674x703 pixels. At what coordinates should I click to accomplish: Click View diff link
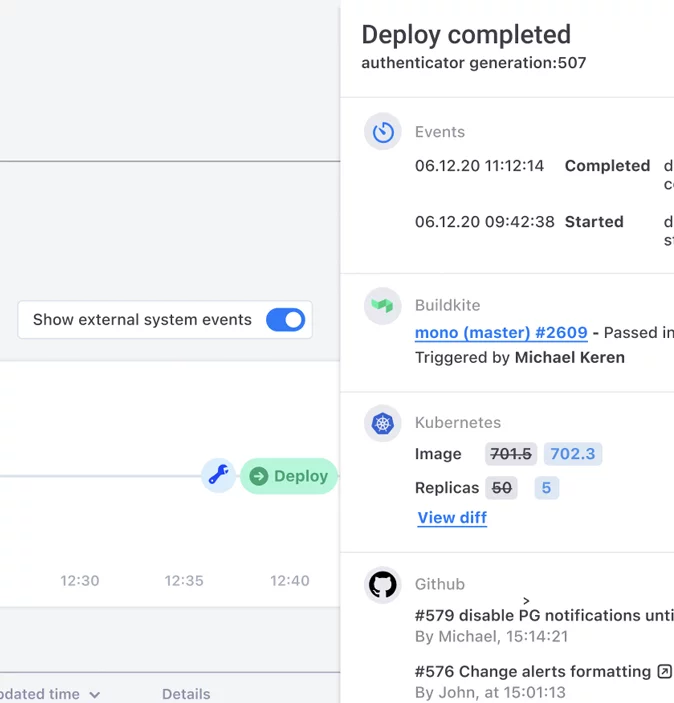pyautogui.click(x=452, y=518)
